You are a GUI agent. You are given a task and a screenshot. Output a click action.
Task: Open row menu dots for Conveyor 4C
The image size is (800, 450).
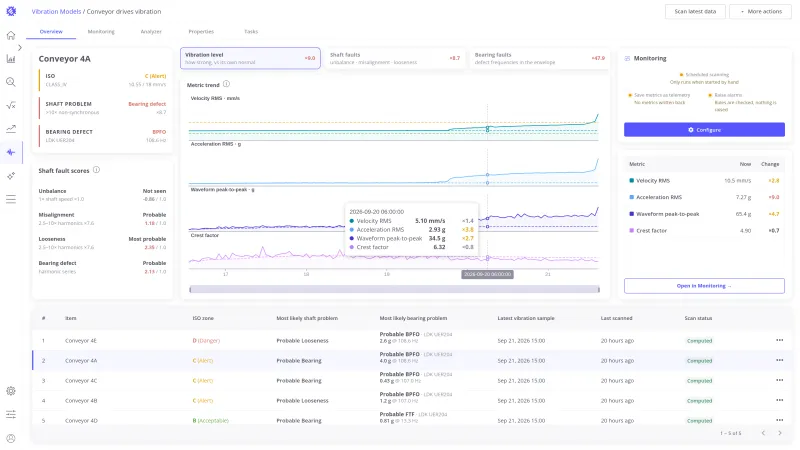coord(779,380)
